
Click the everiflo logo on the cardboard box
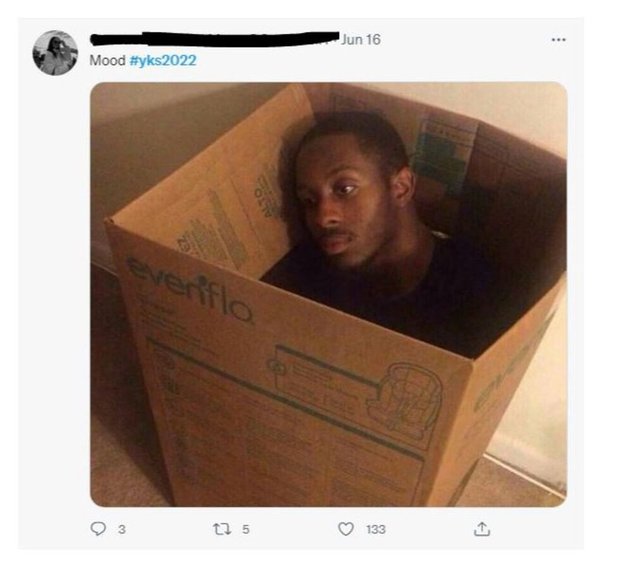point(190,291)
